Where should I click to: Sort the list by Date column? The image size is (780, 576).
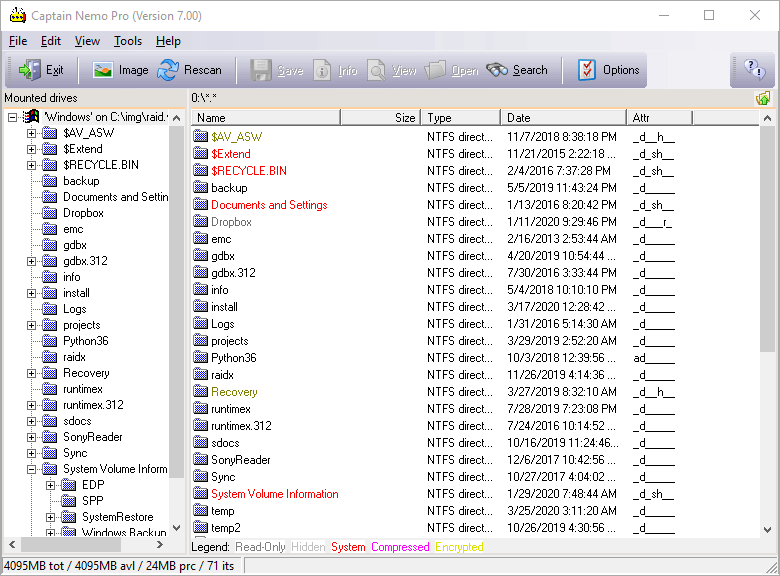[562, 118]
